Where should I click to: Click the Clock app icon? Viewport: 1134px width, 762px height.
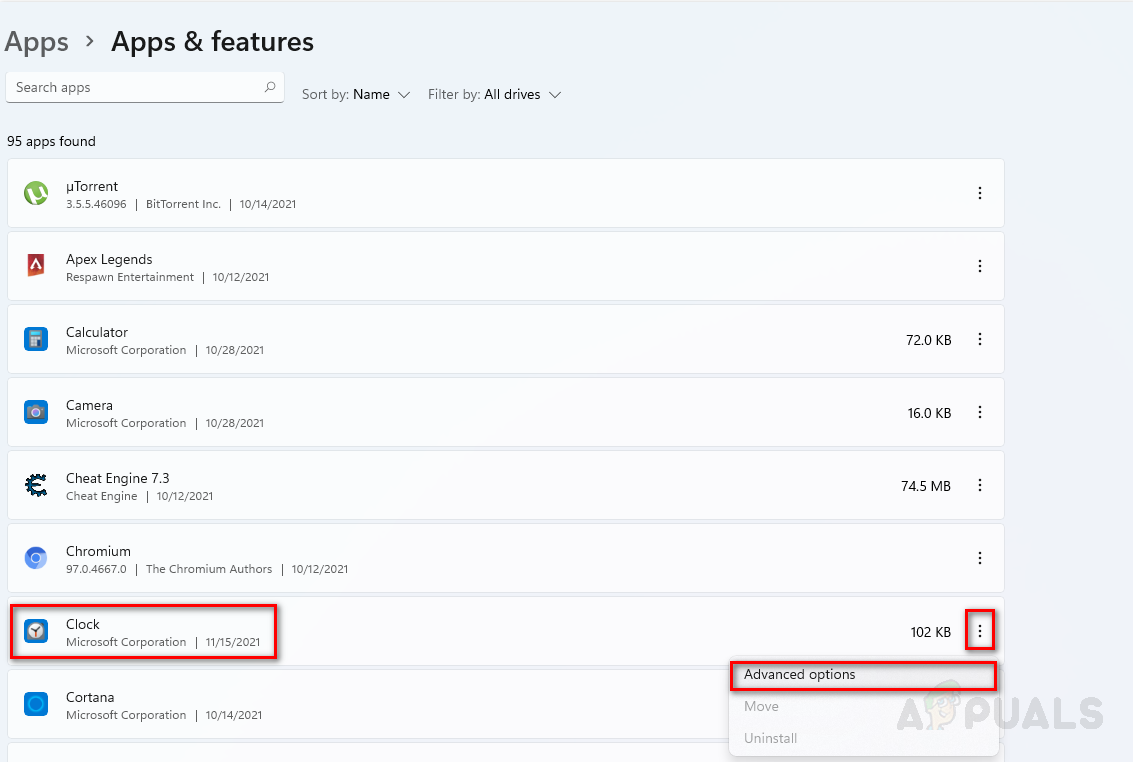pyautogui.click(x=36, y=631)
